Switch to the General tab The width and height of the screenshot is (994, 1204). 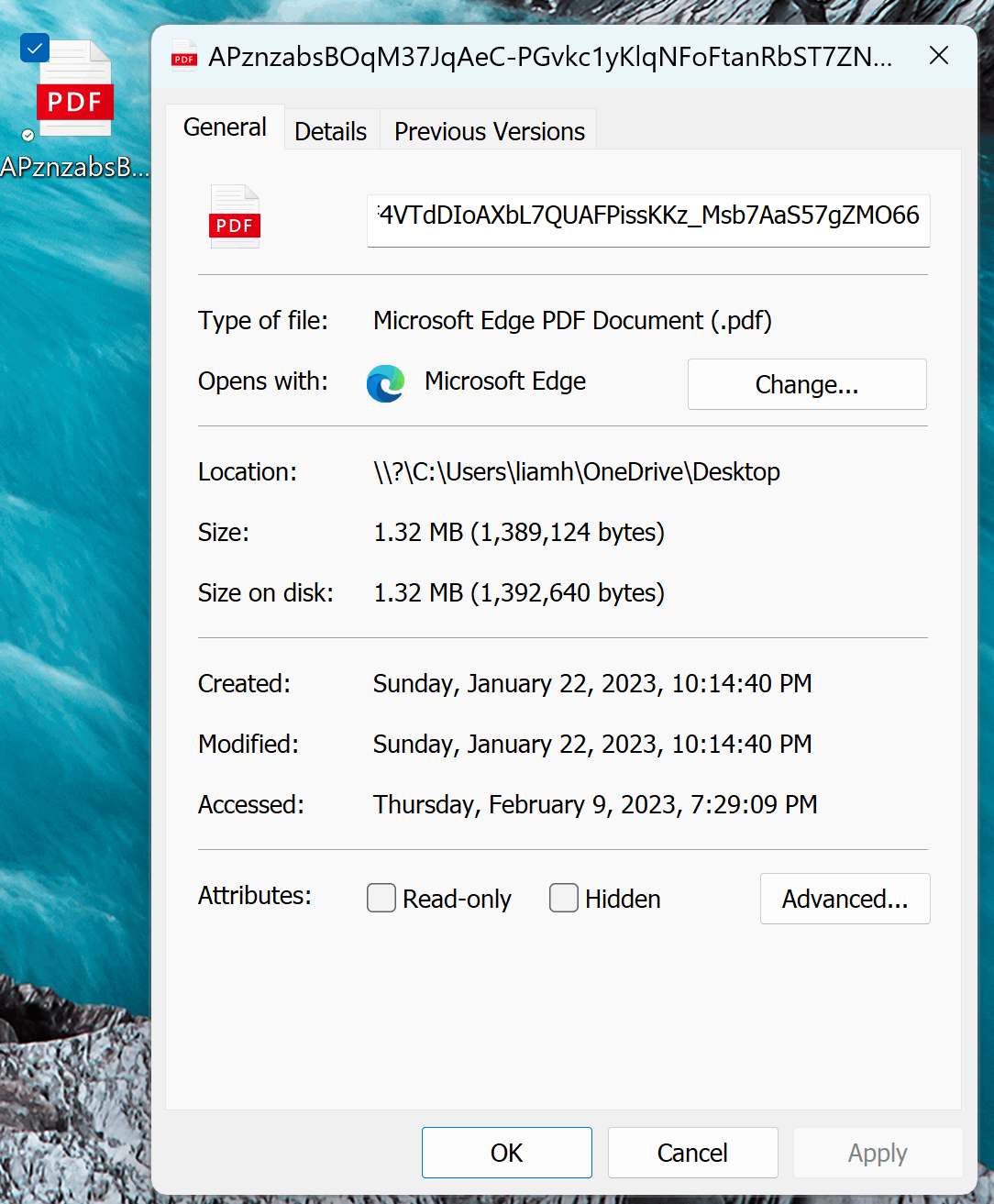point(225,127)
